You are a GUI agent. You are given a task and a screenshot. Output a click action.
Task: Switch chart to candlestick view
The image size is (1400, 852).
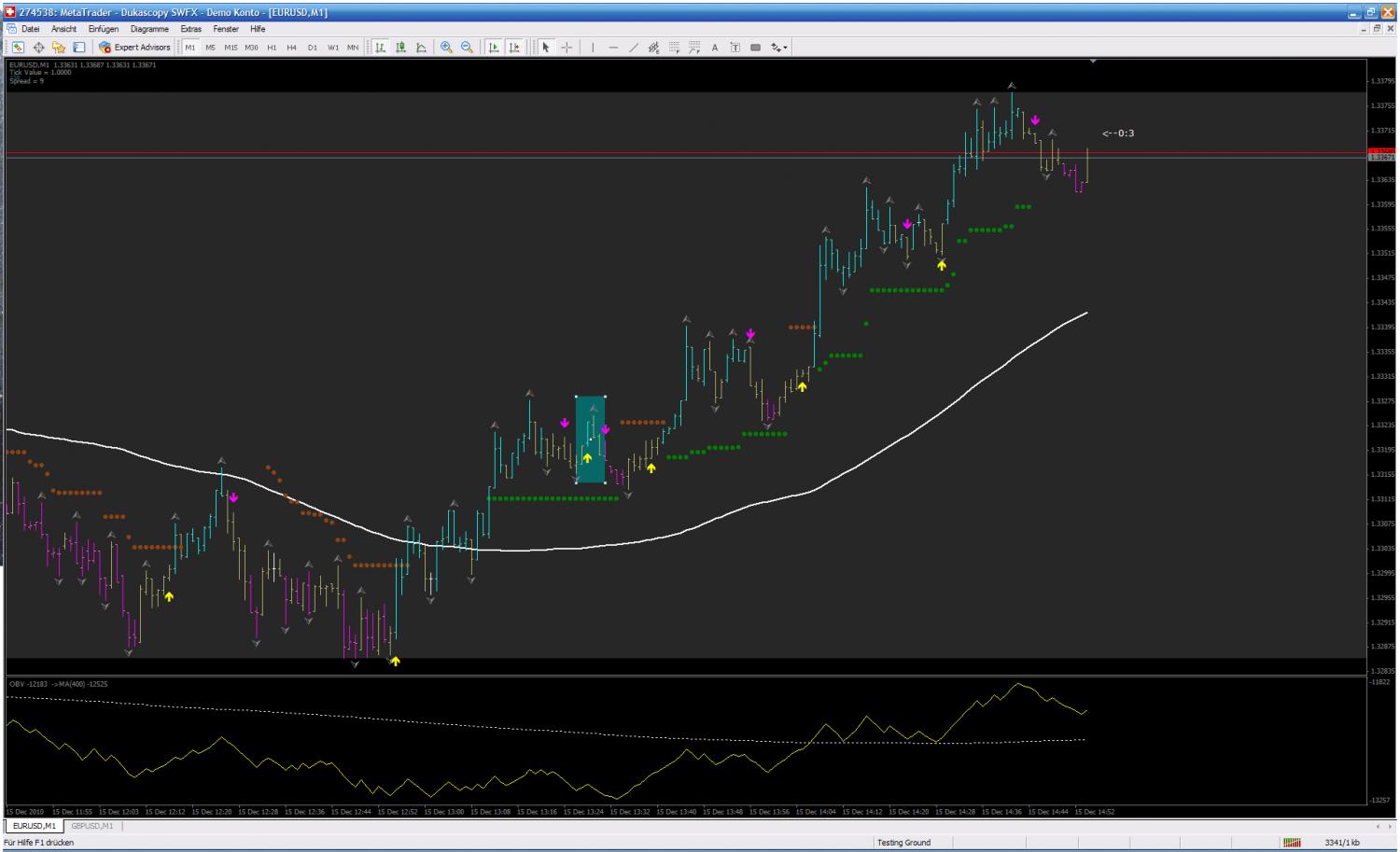pos(400,48)
